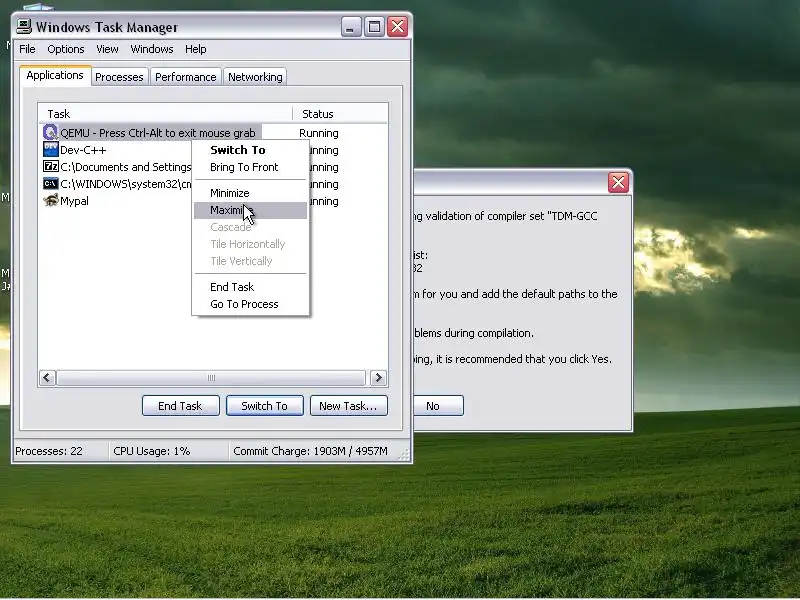Click the cmd icon beside C:\WINDOWS\system32
Screen dimensions: 800x600
click(x=51, y=184)
